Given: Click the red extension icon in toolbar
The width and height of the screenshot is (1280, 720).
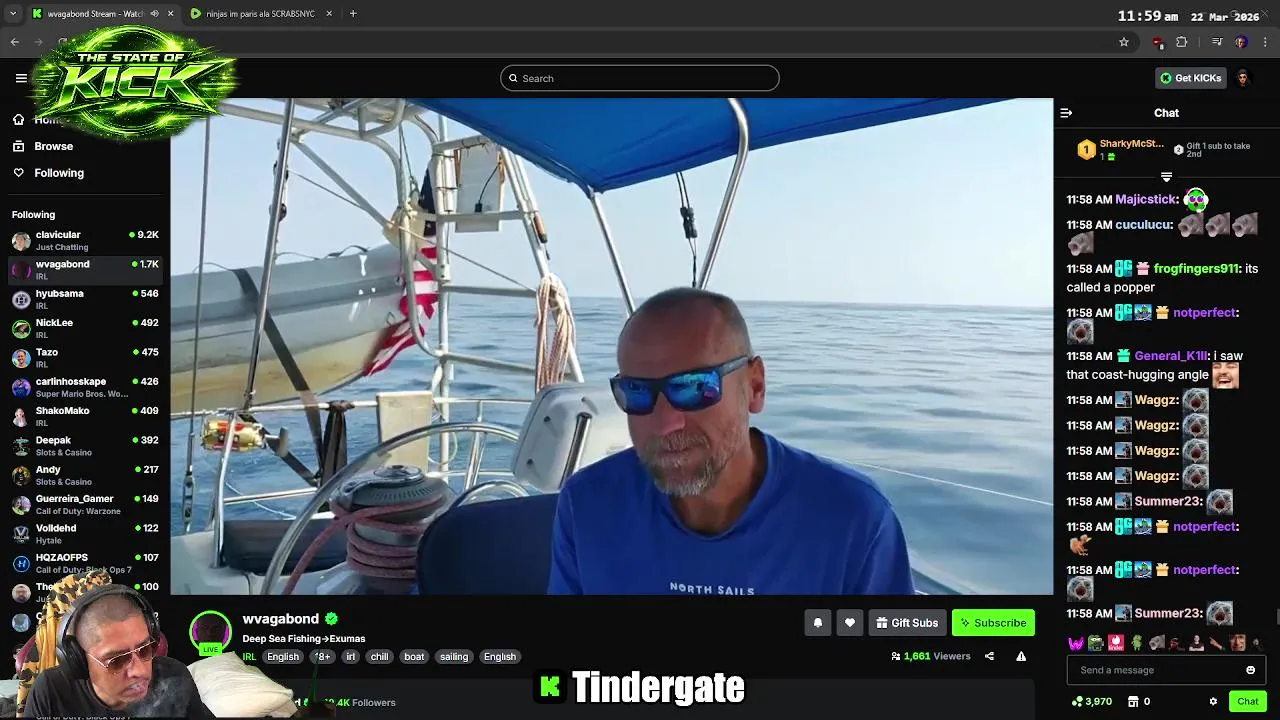Looking at the screenshot, I should [1158, 42].
